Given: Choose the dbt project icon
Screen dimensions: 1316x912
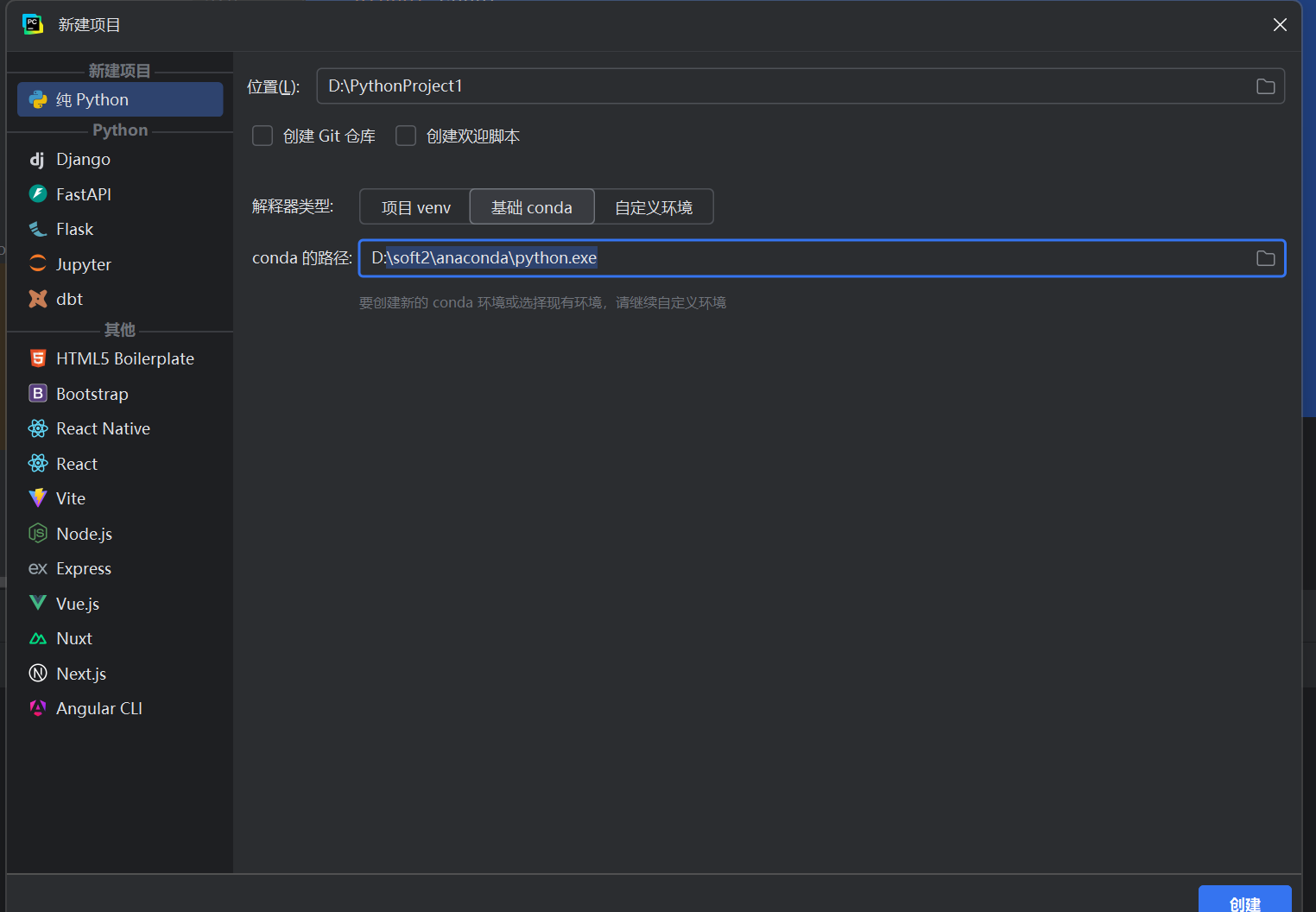Looking at the screenshot, I should [38, 299].
